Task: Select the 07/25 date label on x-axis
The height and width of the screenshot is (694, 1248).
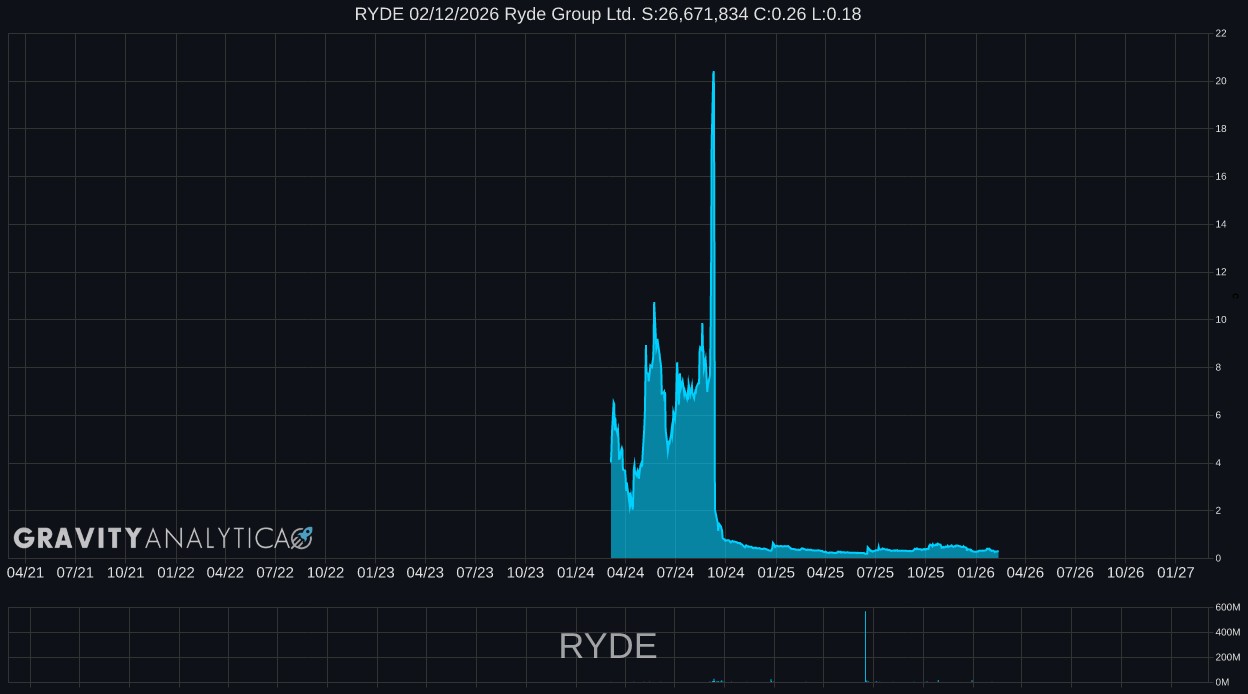Action: (875, 573)
